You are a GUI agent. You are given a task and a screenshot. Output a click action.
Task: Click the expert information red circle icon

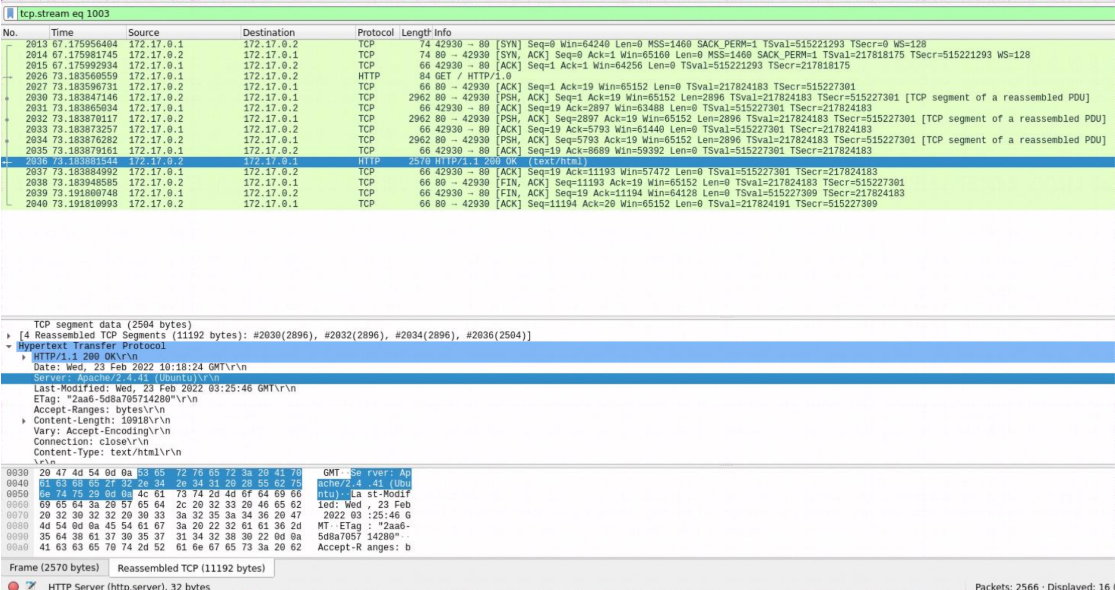click(x=11, y=585)
